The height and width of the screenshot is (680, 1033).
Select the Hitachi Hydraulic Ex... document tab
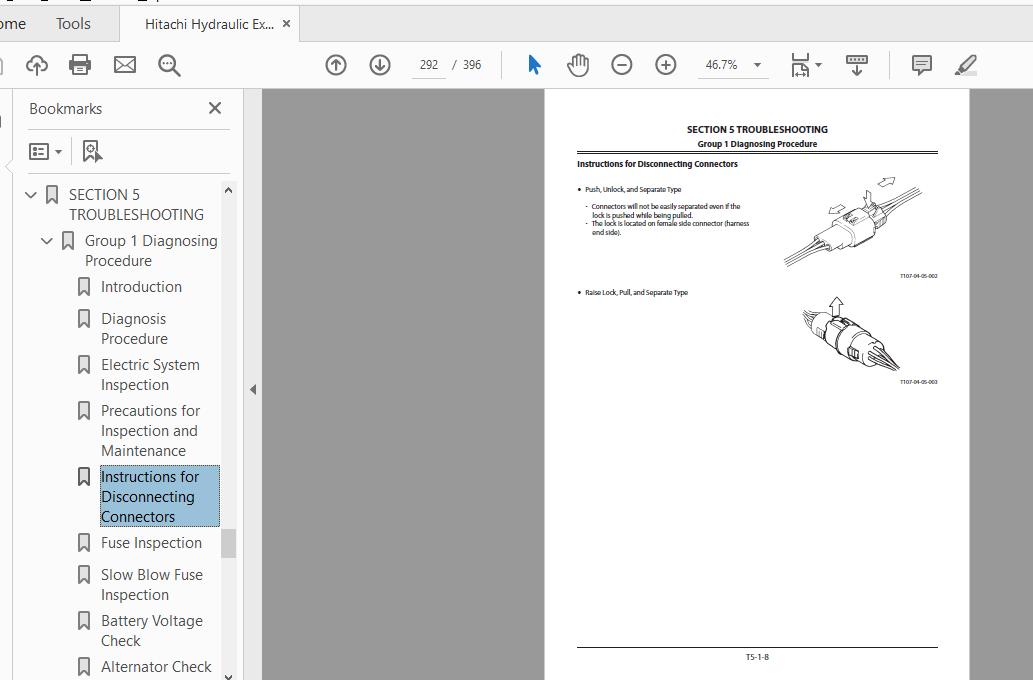point(209,24)
